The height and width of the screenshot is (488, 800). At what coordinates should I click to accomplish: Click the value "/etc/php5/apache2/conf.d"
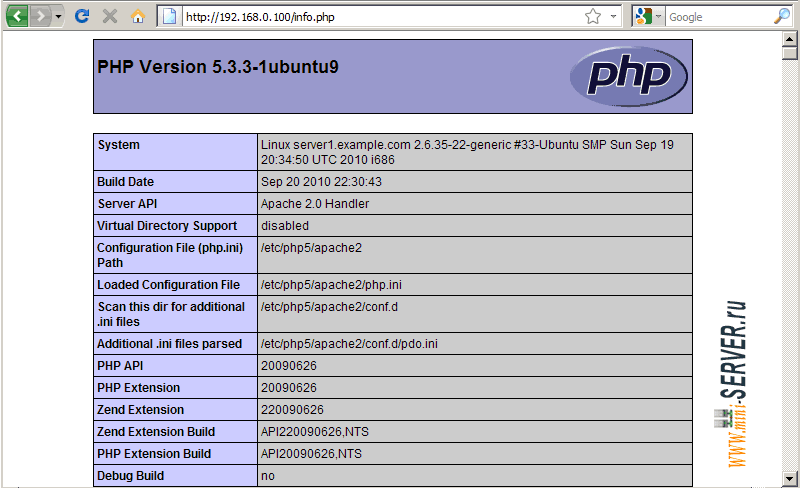pyautogui.click(x=329, y=307)
